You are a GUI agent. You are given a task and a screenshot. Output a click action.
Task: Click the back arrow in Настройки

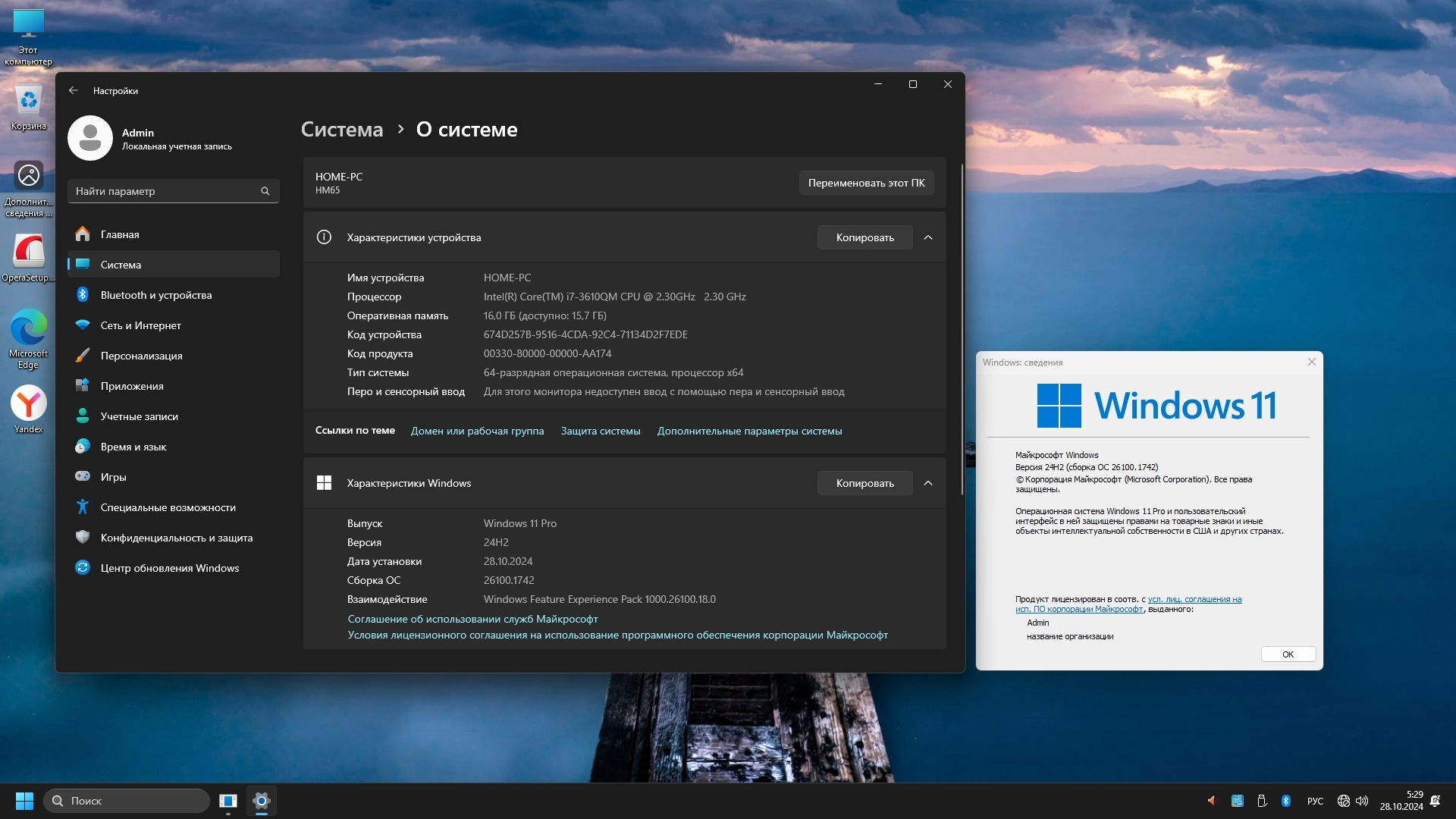coord(74,90)
